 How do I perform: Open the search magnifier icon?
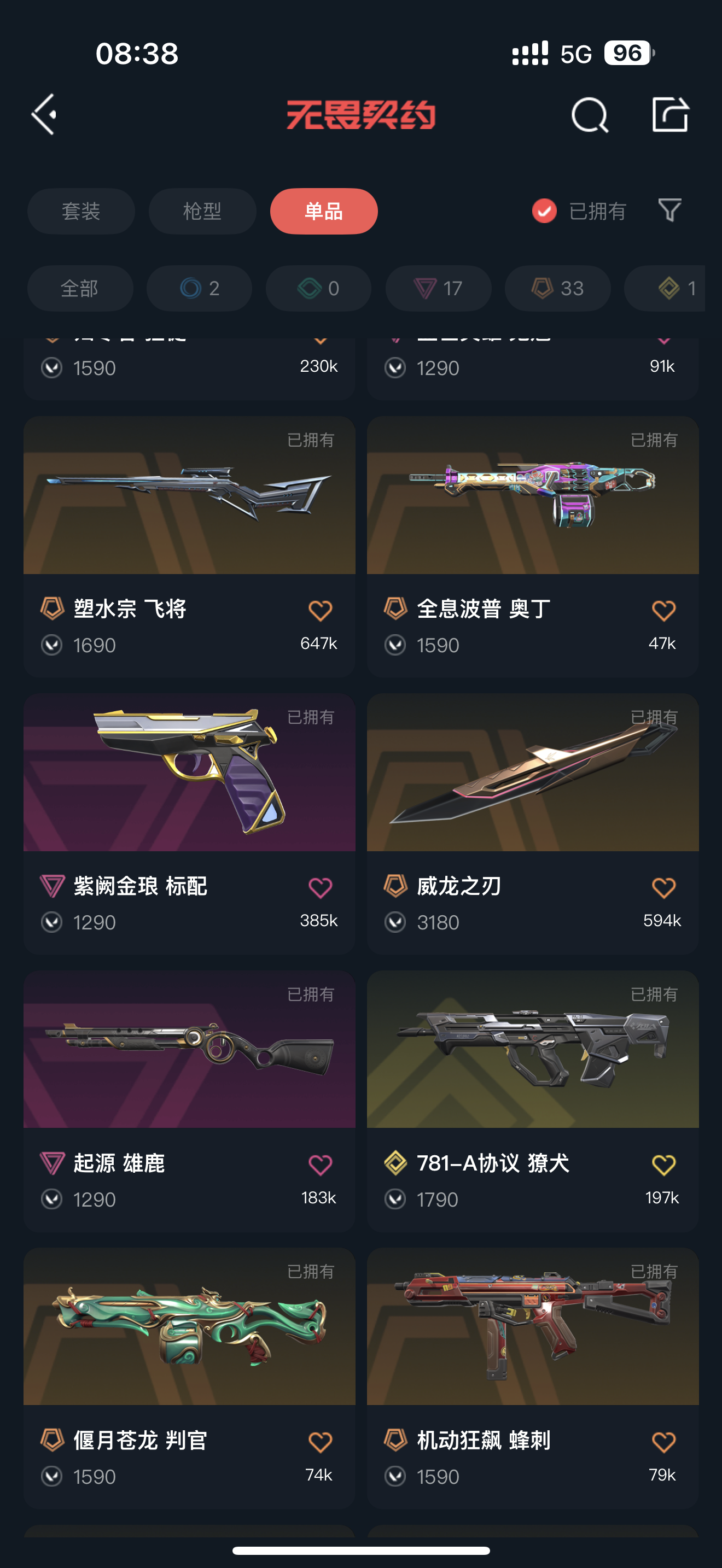(x=589, y=115)
